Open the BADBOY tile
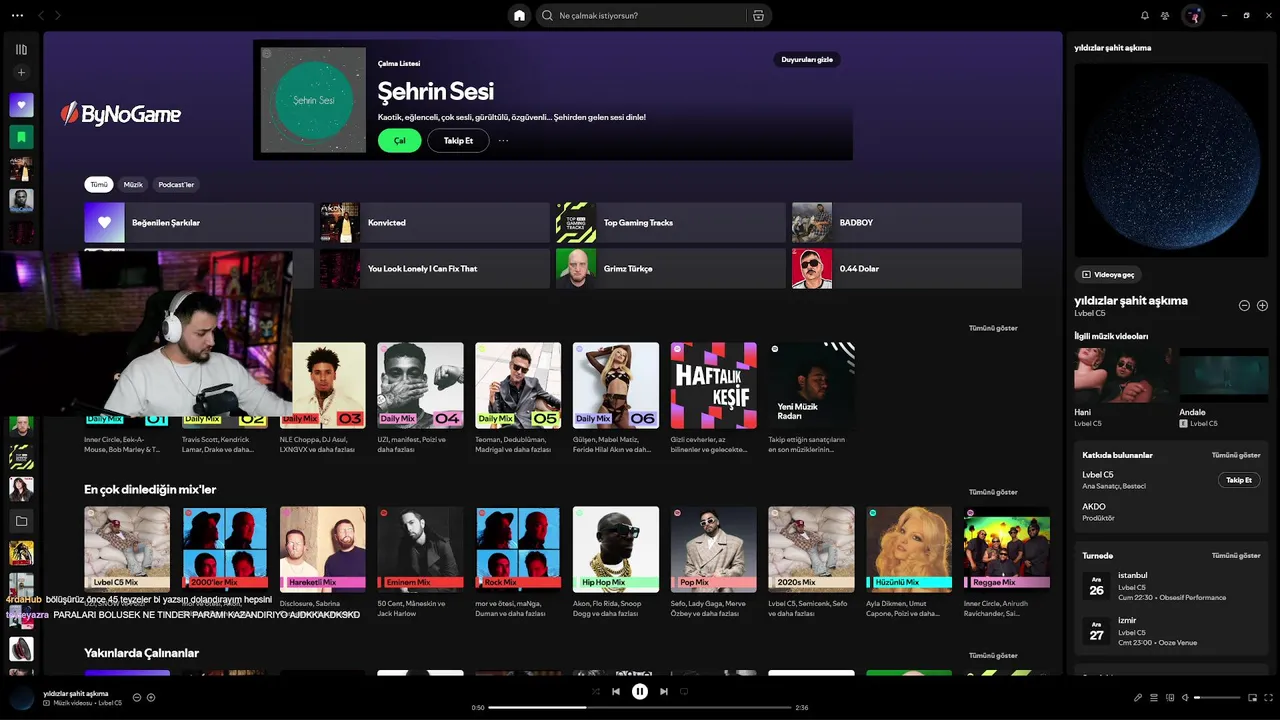Viewport: 1280px width, 720px height. pyautogui.click(x=907, y=222)
